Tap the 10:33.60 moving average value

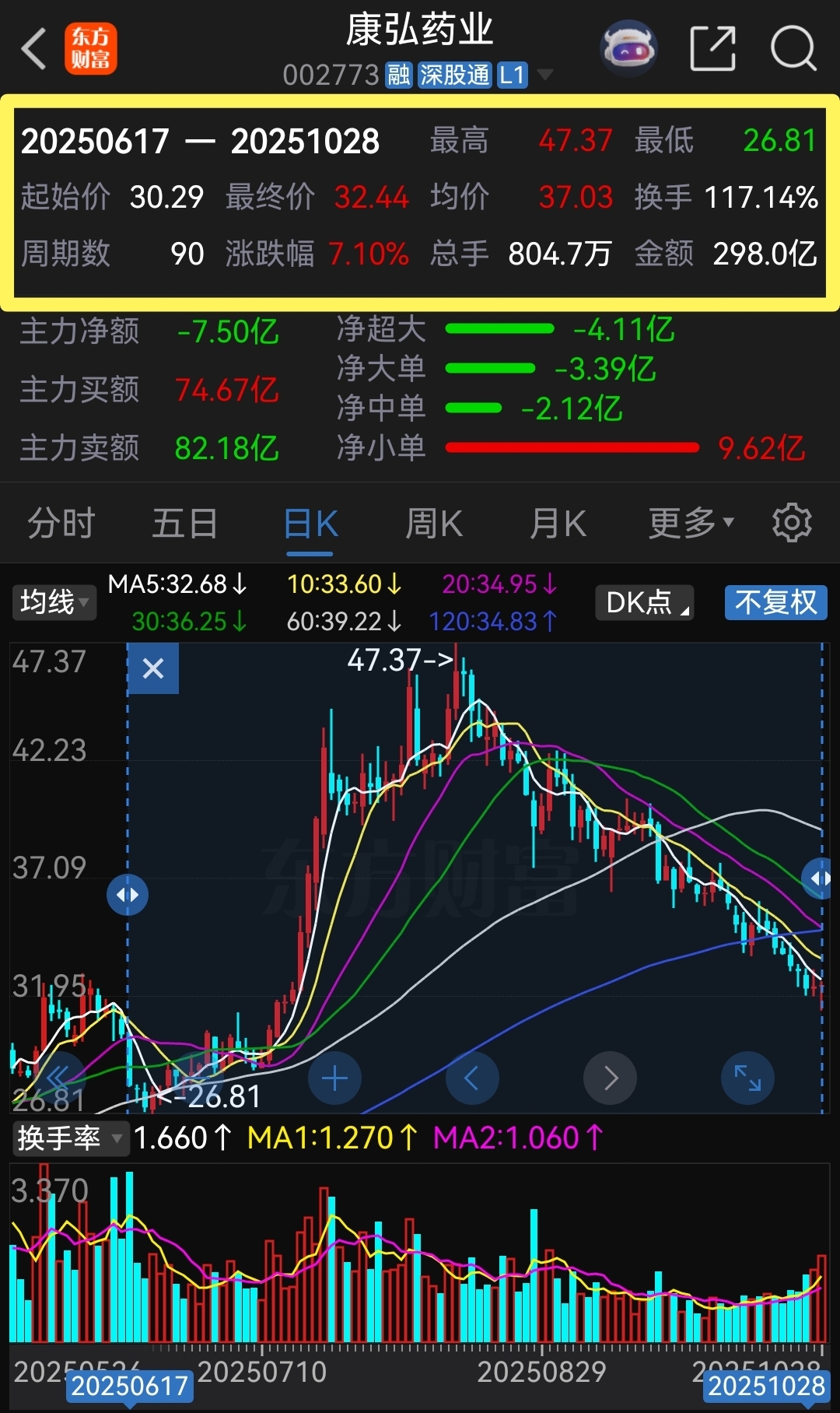[x=345, y=584]
